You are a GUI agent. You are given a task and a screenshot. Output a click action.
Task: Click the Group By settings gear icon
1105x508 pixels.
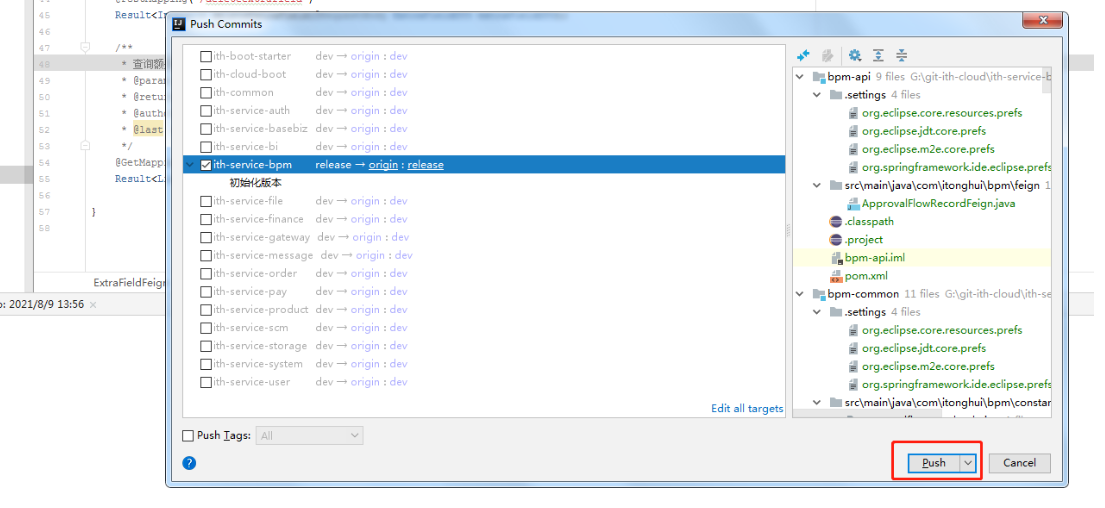pyautogui.click(x=855, y=56)
